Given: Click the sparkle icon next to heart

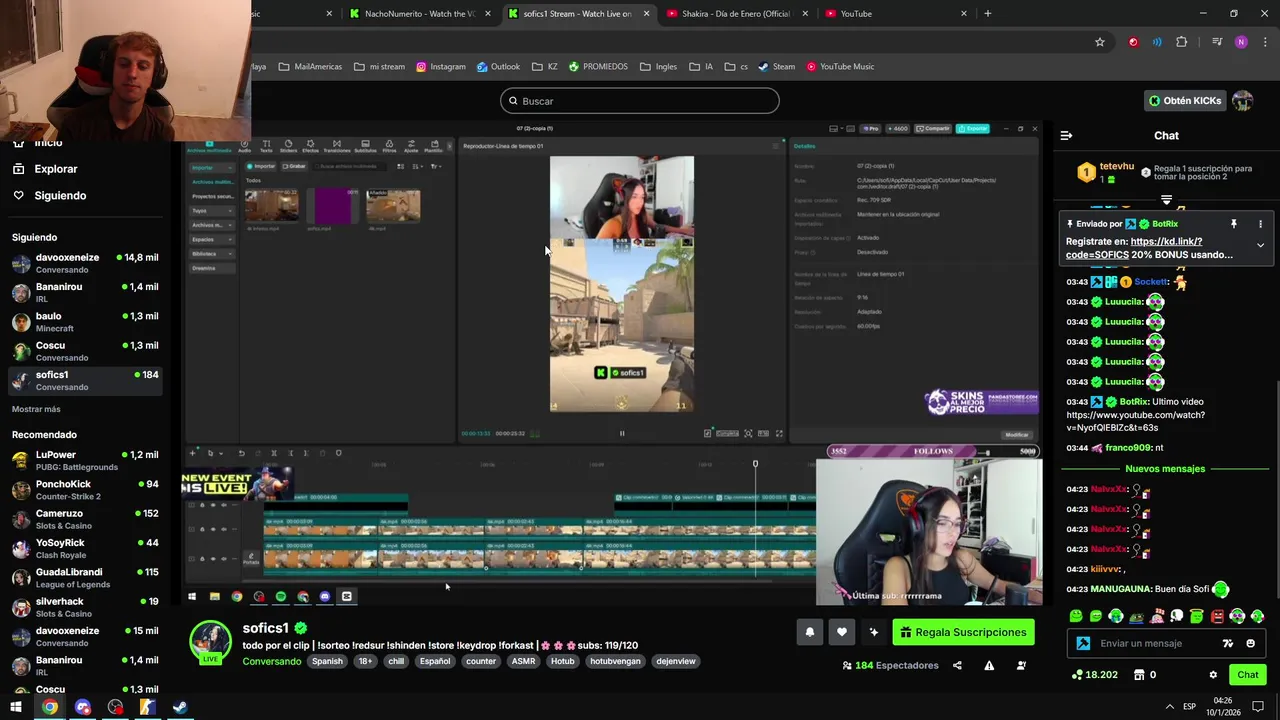Looking at the screenshot, I should click(x=874, y=632).
